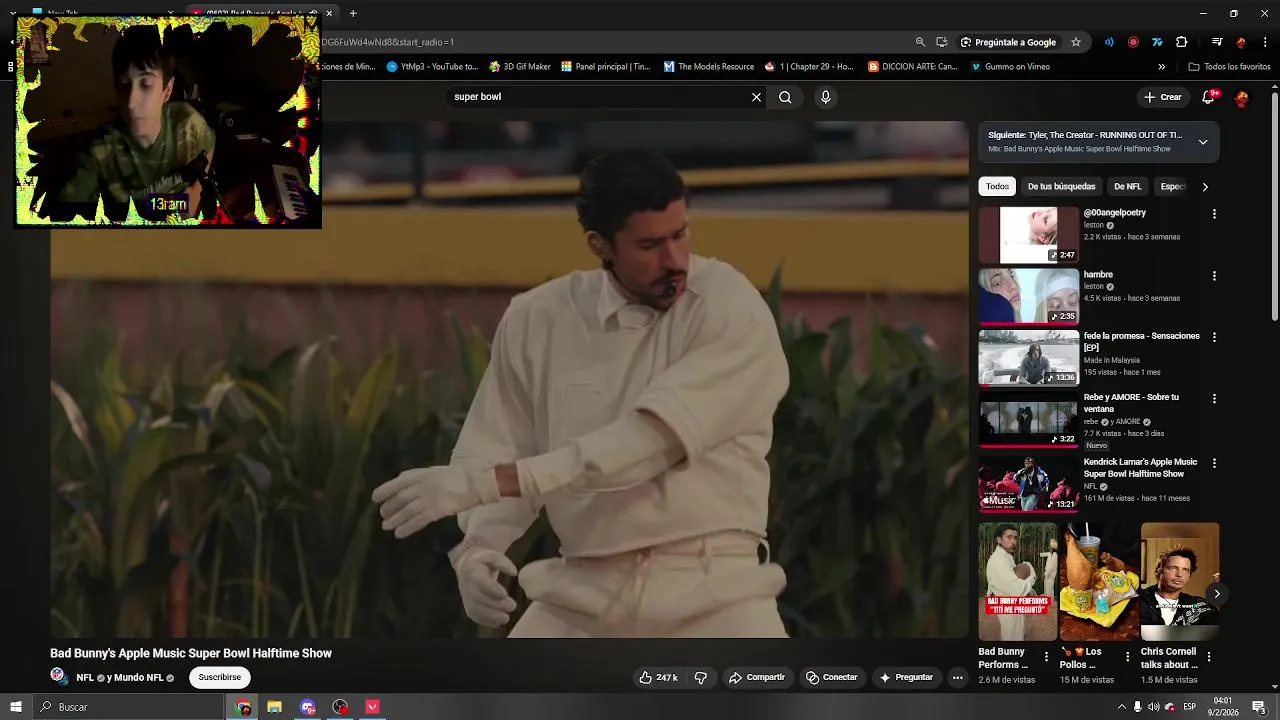Click the red record extension icon
The image size is (1280, 720).
1133,42
